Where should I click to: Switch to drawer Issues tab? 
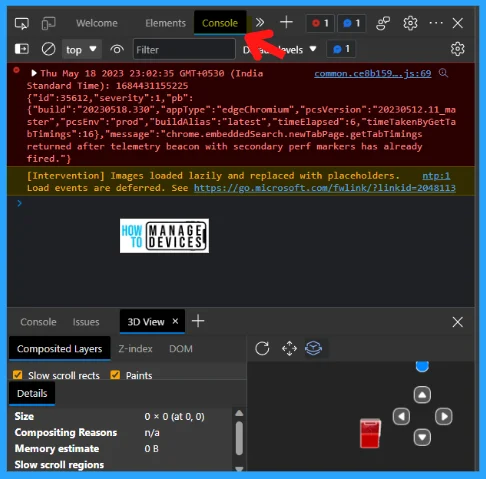86,322
